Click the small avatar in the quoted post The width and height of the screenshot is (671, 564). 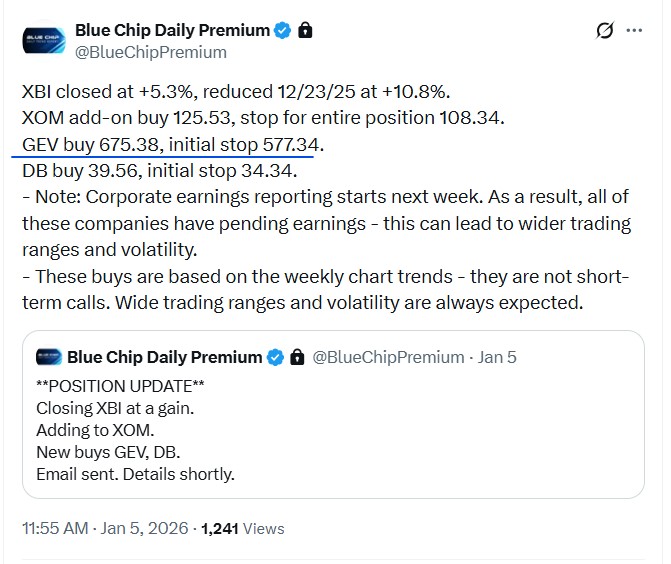coord(49,356)
